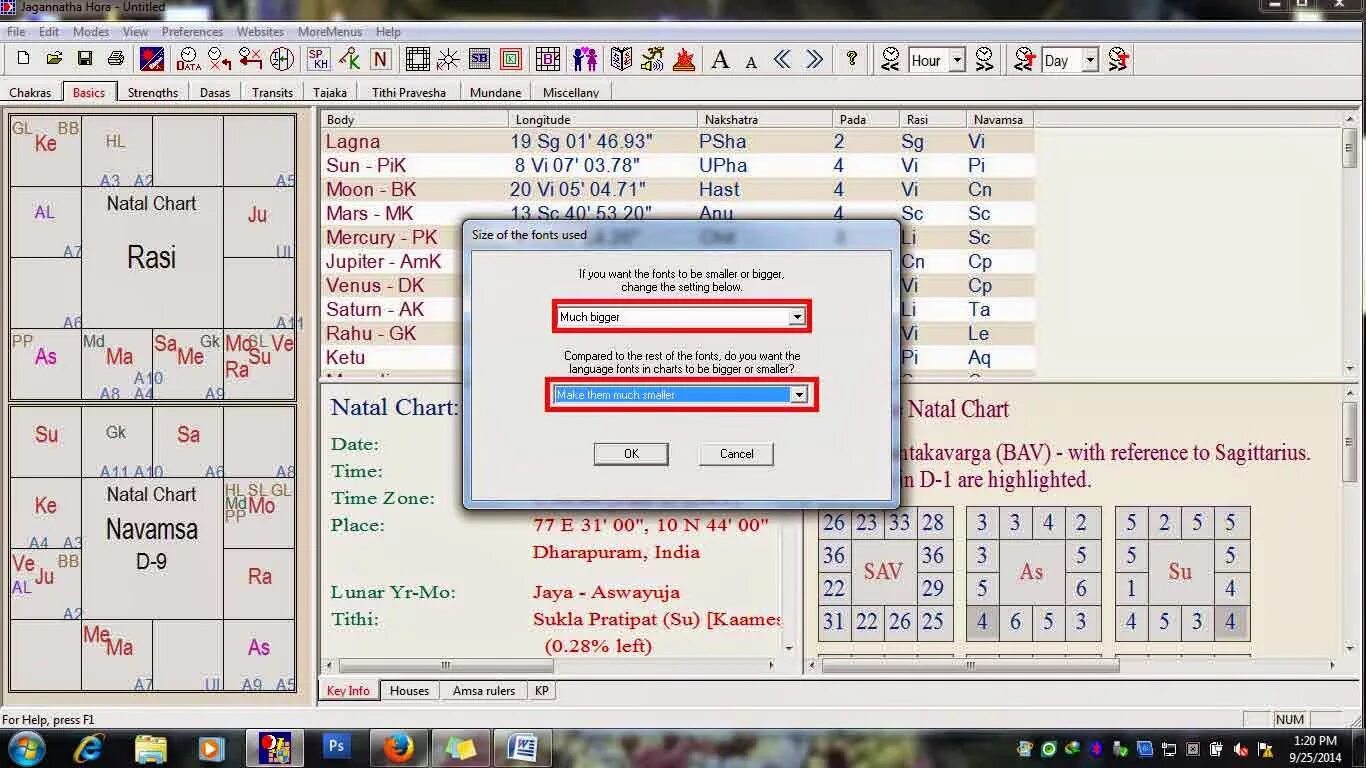Open the KP bottom tab
The image size is (1366, 768).
pyautogui.click(x=541, y=691)
